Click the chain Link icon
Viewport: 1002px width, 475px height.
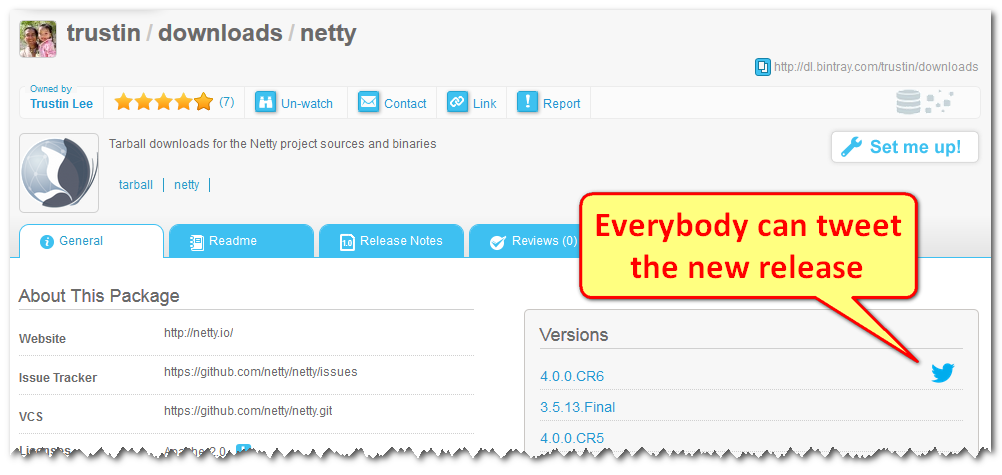point(457,102)
